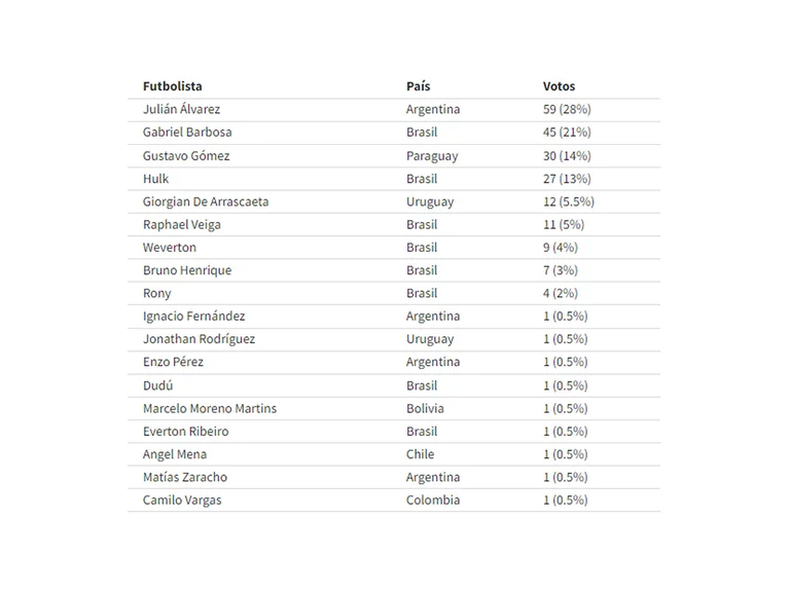790x592 pixels.
Task: Select the Gabriel Barbosa row name
Action: pos(187,132)
